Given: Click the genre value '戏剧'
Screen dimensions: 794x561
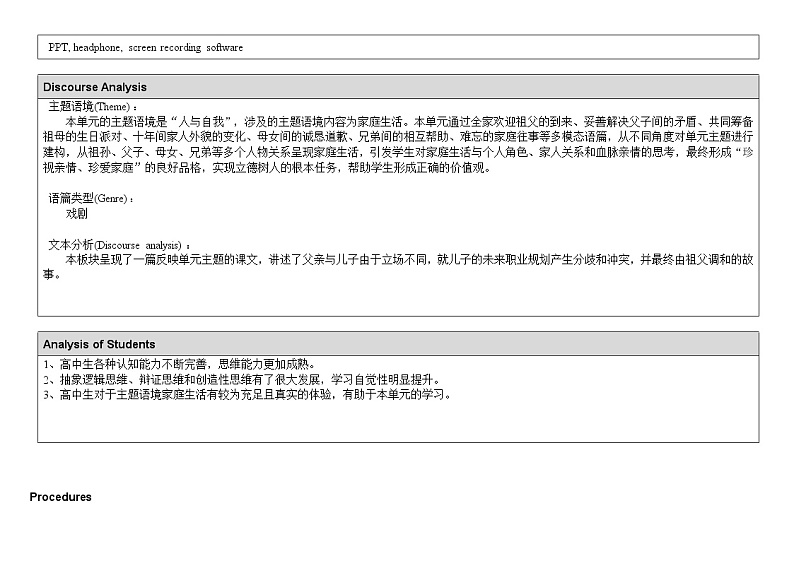Looking at the screenshot, I should (76, 214).
